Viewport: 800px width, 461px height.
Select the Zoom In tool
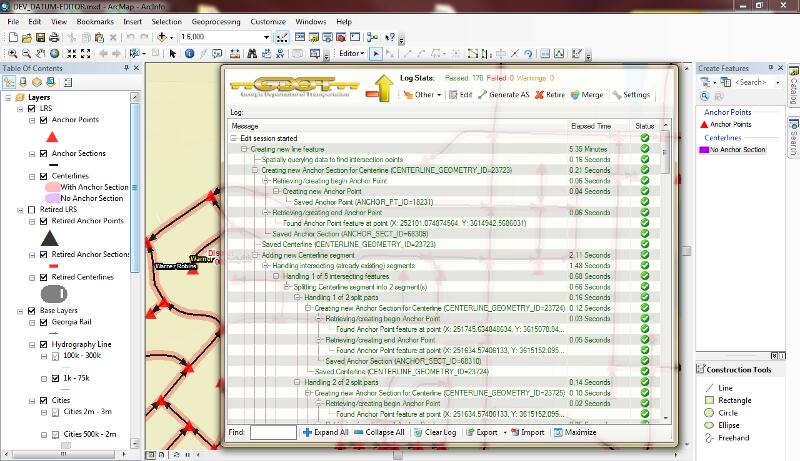click(x=13, y=54)
